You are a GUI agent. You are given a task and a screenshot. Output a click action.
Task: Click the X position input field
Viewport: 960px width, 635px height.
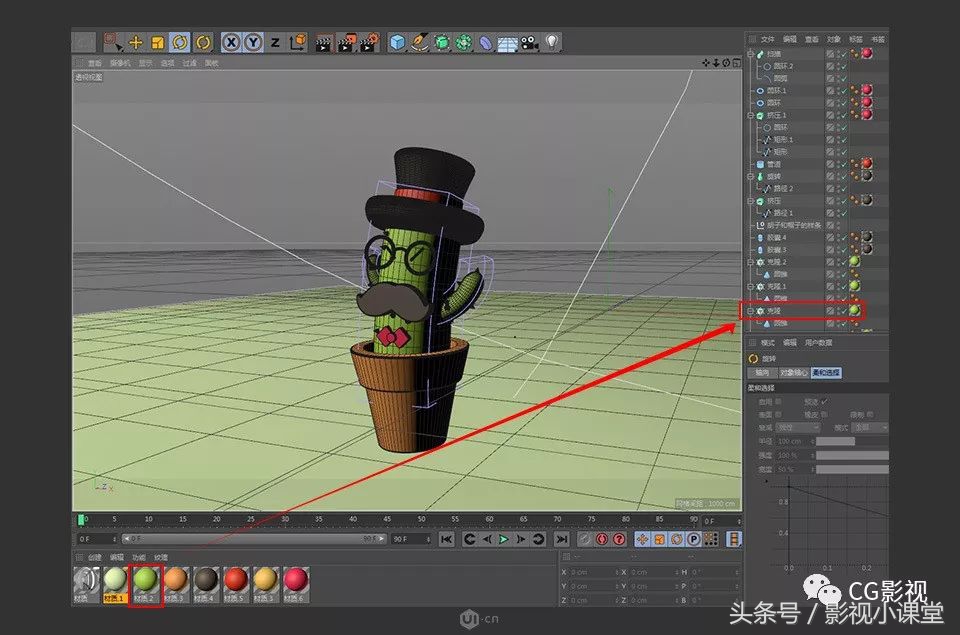pos(585,572)
